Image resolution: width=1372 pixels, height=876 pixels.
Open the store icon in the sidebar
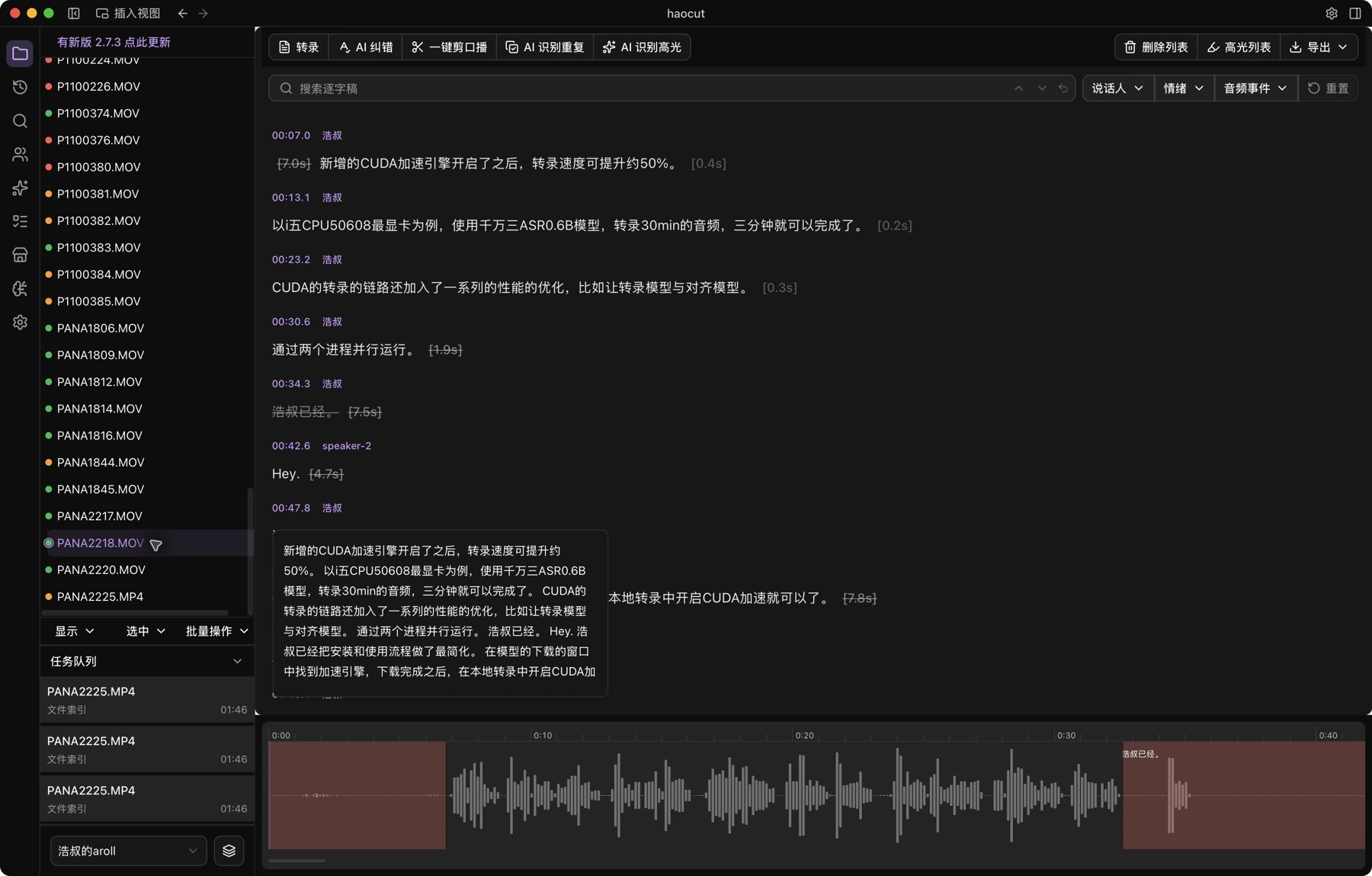point(20,255)
